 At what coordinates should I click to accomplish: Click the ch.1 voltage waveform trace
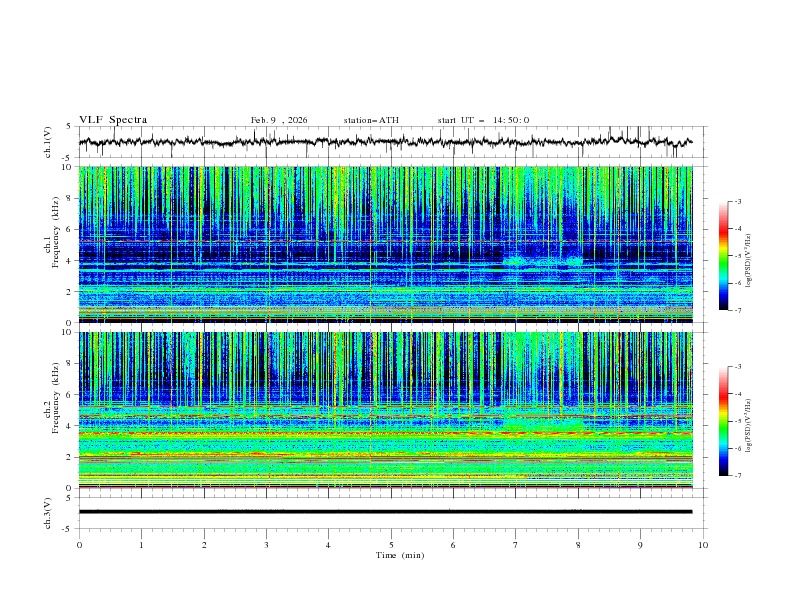[x=385, y=142]
